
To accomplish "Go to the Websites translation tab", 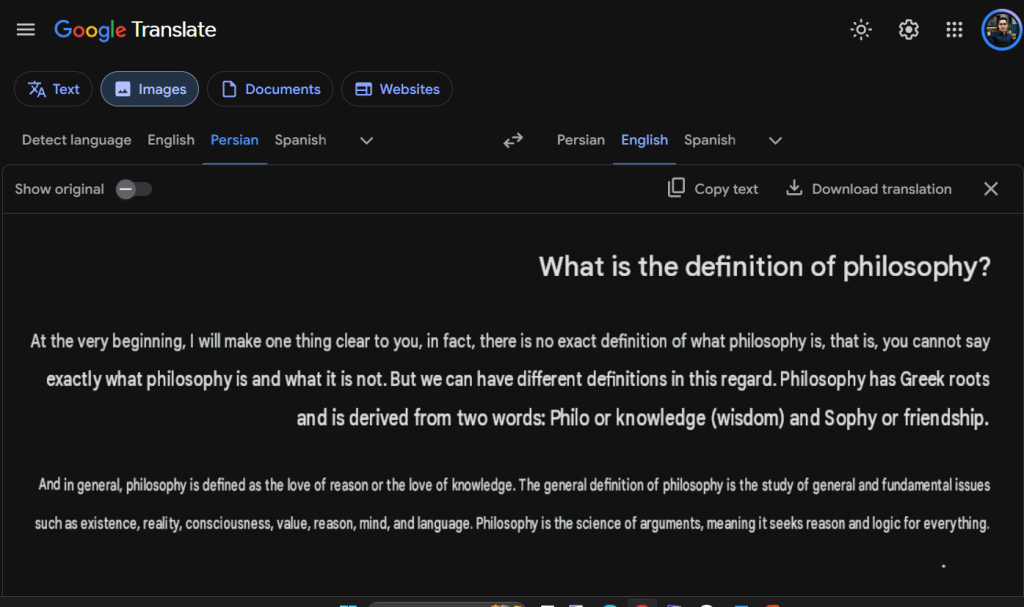I will click(x=397, y=89).
